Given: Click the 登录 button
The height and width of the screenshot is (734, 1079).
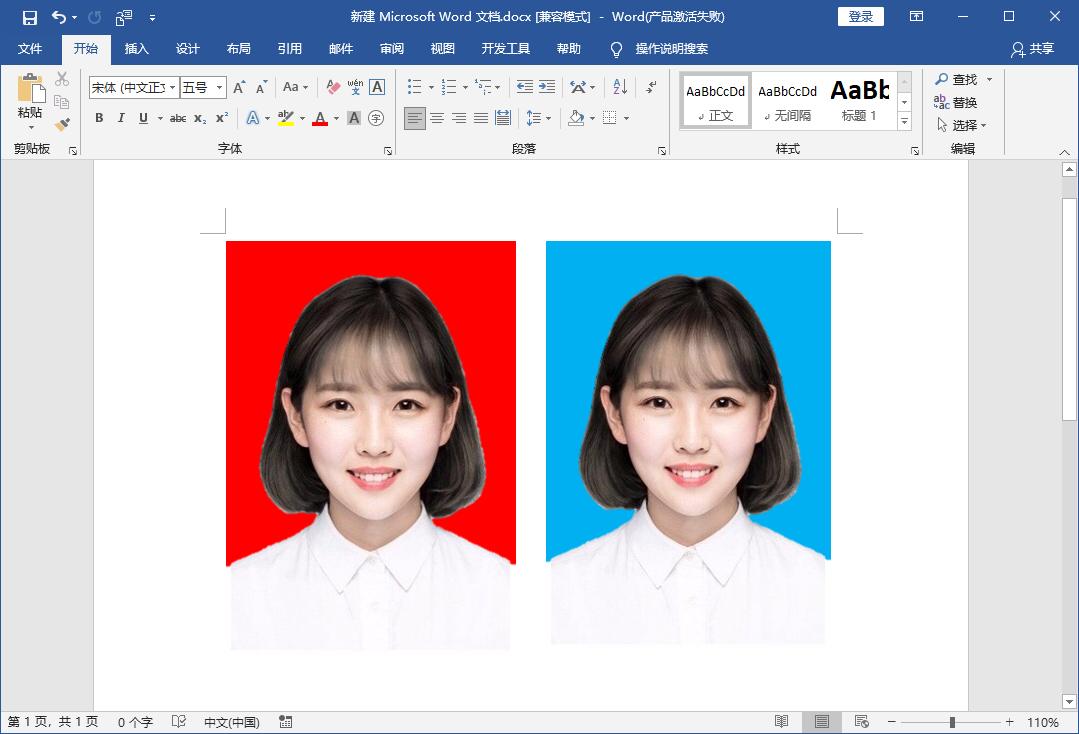Looking at the screenshot, I should 861,17.
